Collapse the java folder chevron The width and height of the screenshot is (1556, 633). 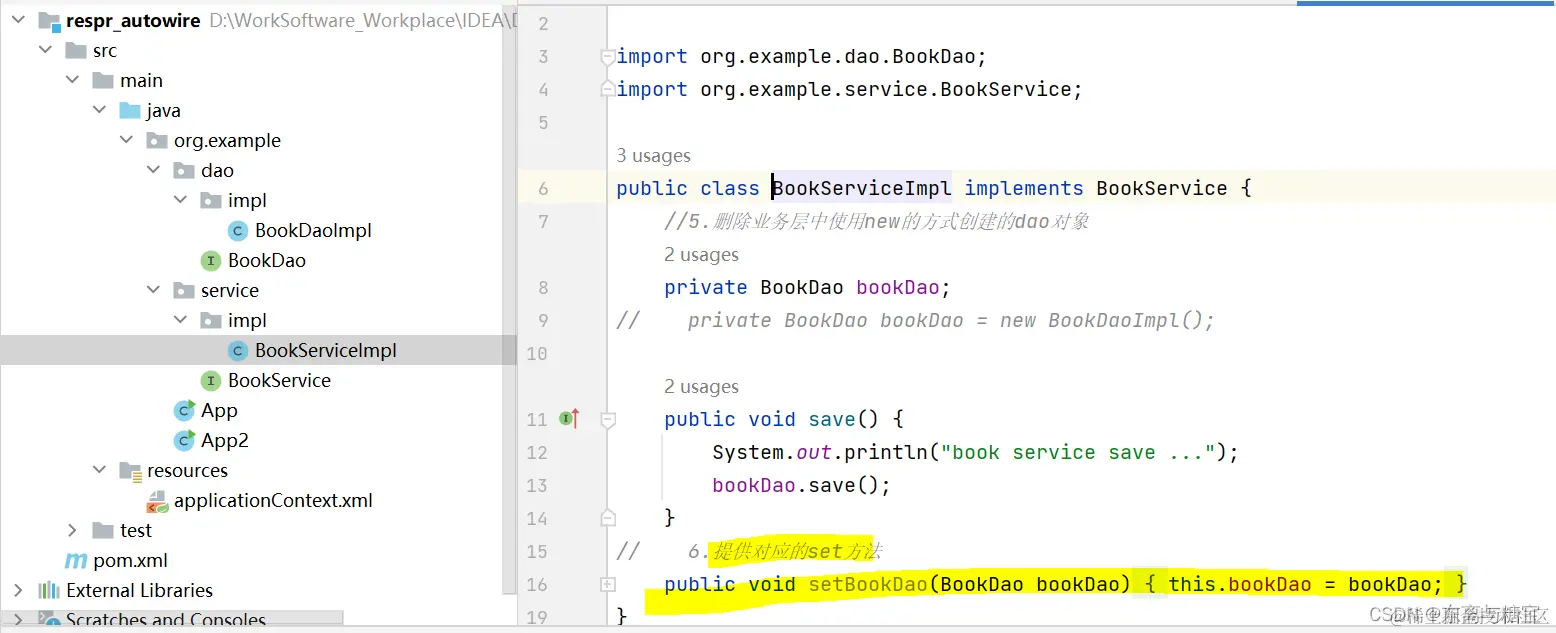pyautogui.click(x=100, y=110)
